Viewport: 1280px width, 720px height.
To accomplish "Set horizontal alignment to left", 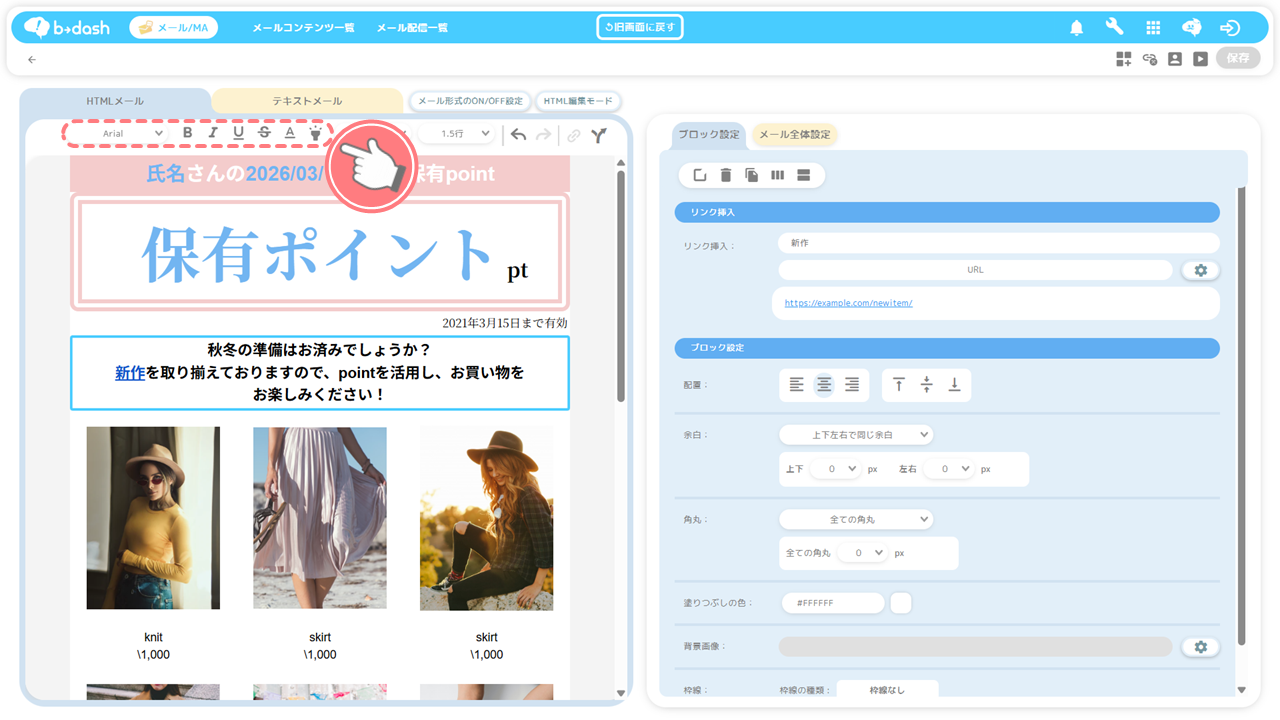I will click(x=796, y=385).
